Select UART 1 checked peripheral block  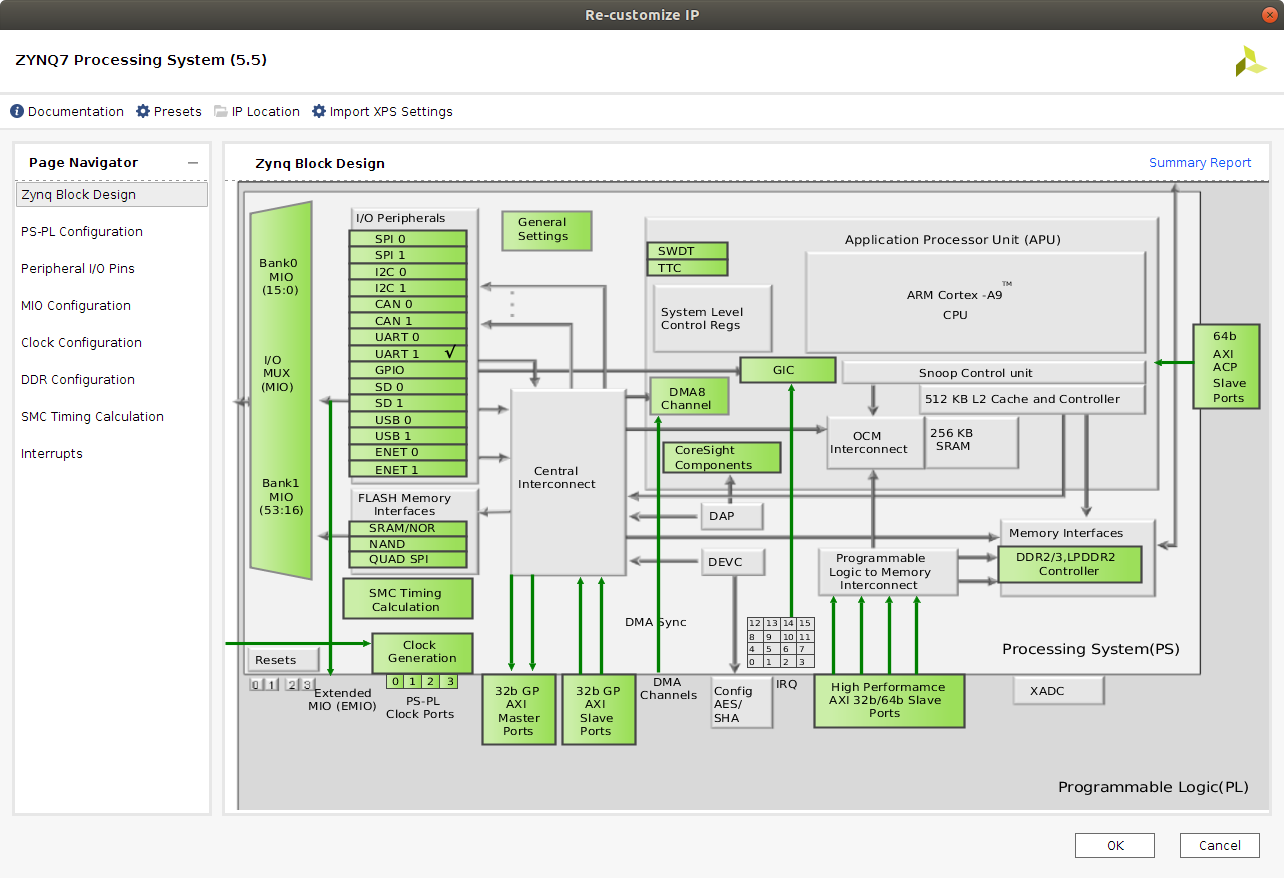pos(408,354)
